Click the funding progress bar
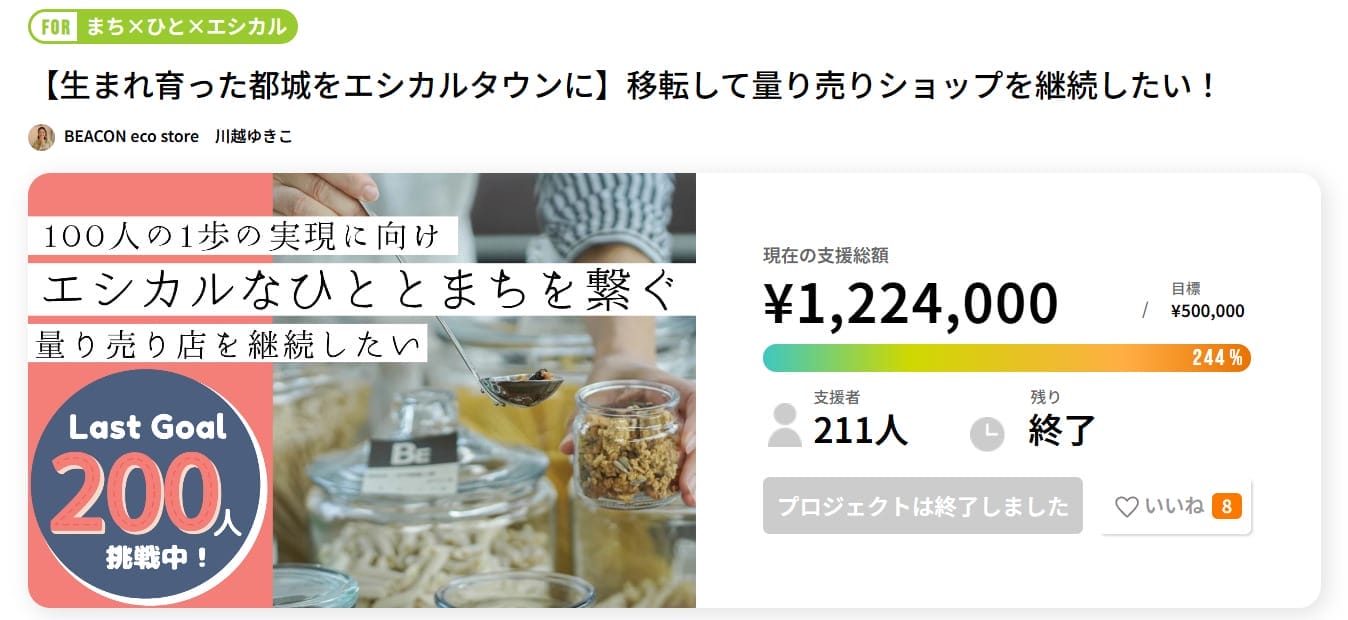 tap(970, 358)
